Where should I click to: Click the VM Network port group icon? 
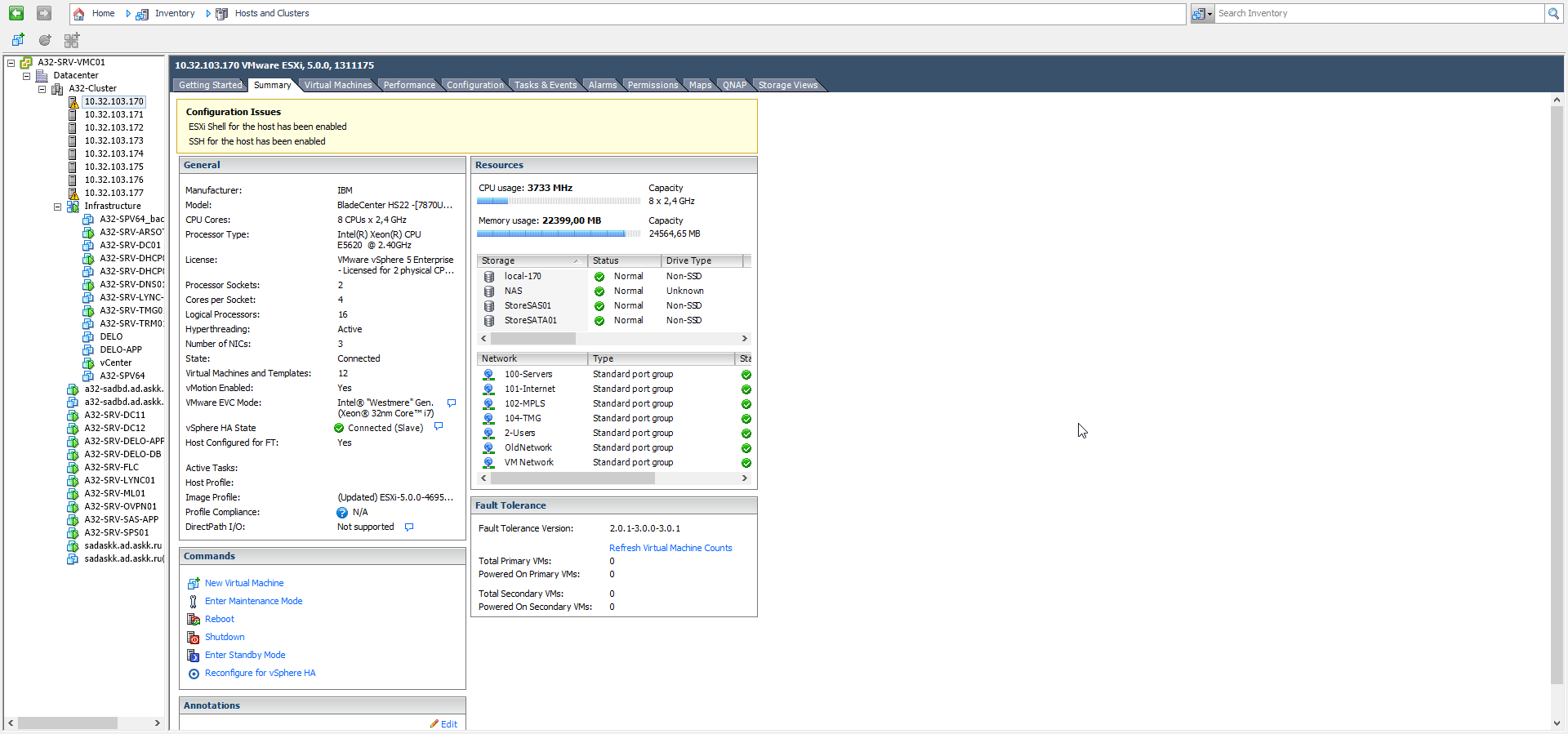(488, 463)
